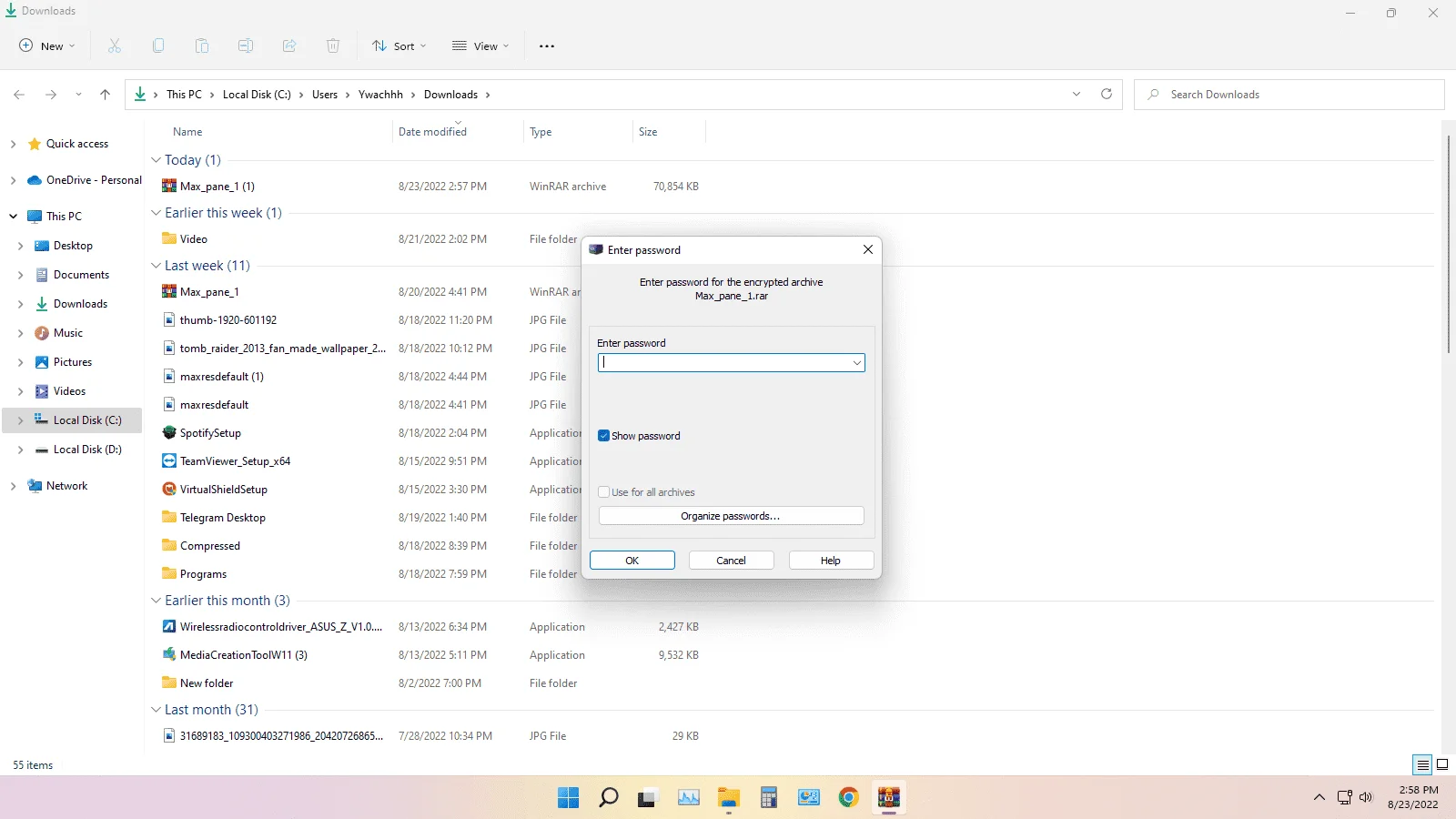This screenshot has height=819, width=1456.
Task: Click the WinRAR icon on the taskbar
Action: pyautogui.click(x=889, y=798)
